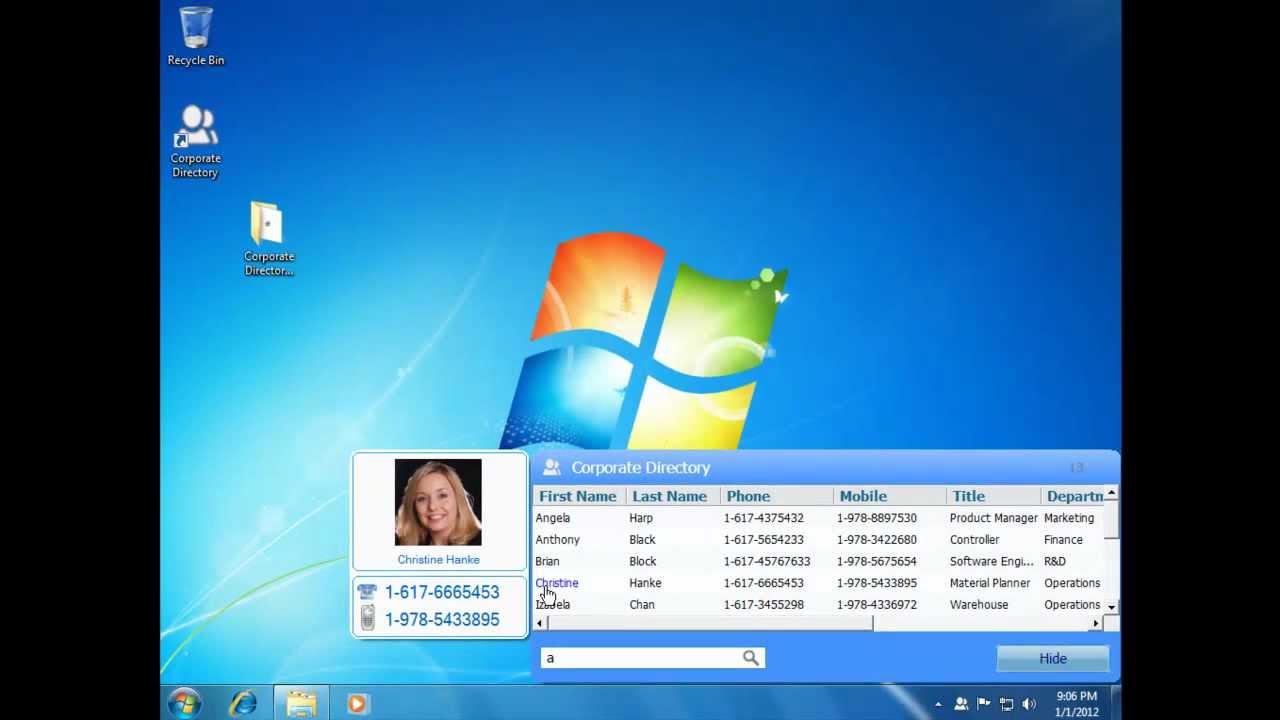Click the vertical scrollbar up arrow
The width and height of the screenshot is (1280, 720).
1111,494
